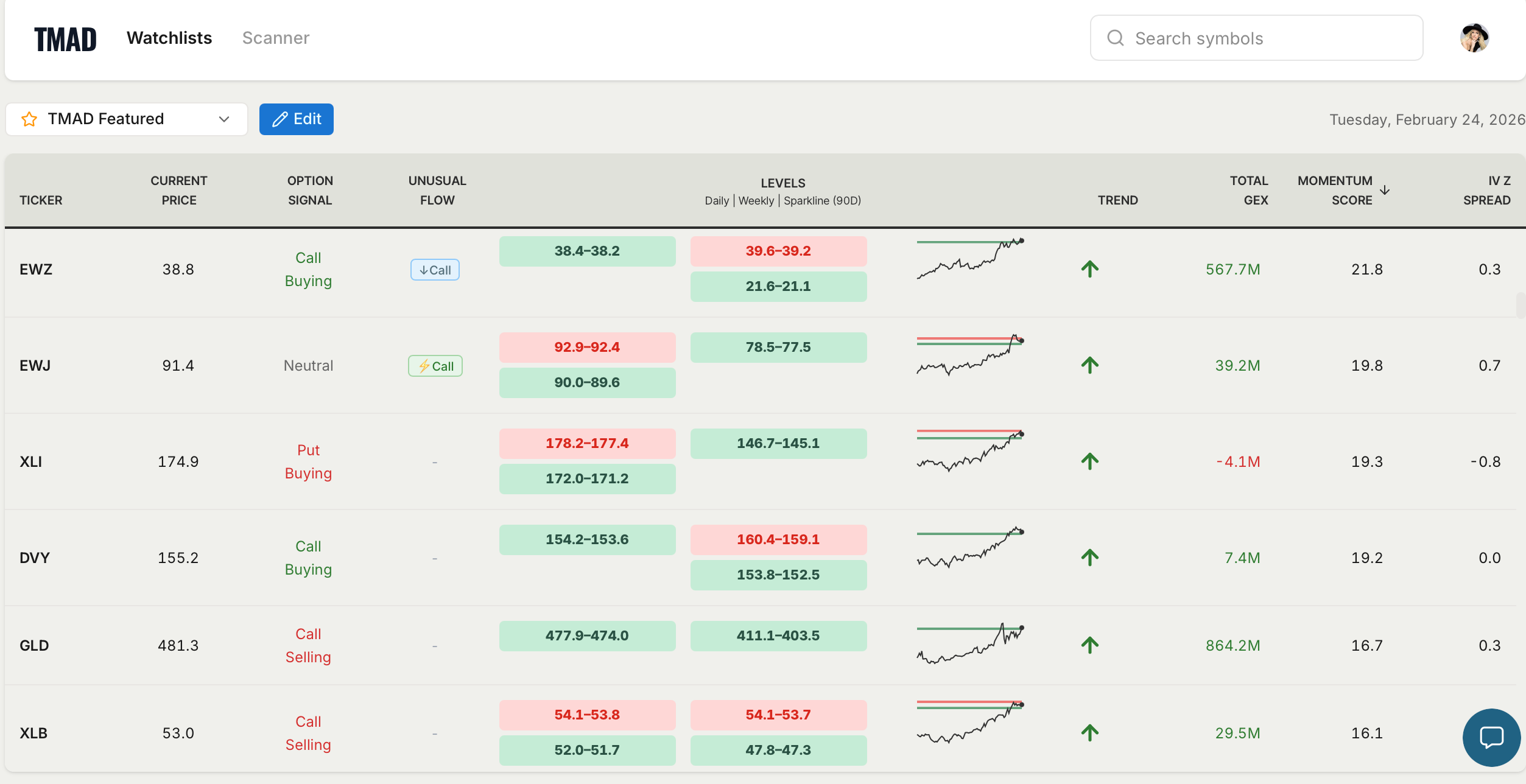This screenshot has width=1526, height=784.
Task: Click the Momentum Score sort arrow
Action: pyautogui.click(x=1385, y=190)
